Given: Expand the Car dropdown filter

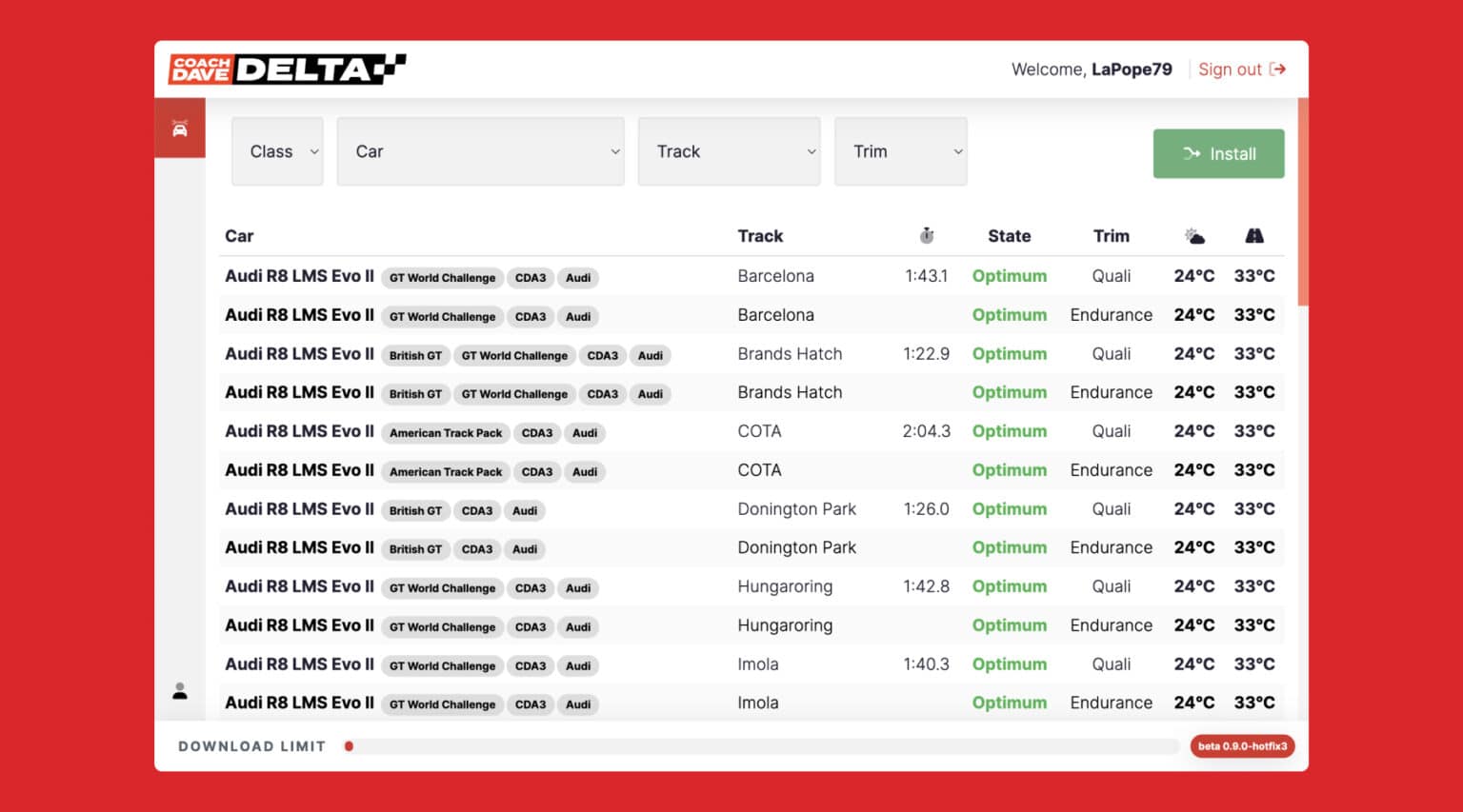Looking at the screenshot, I should point(480,151).
